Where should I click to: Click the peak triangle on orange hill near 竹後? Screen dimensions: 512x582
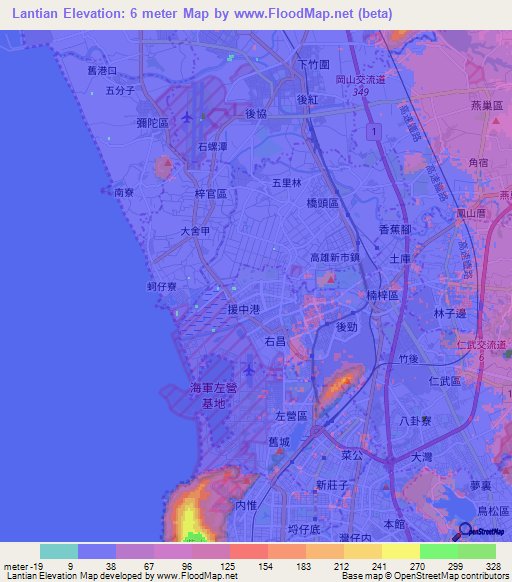(x=348, y=380)
